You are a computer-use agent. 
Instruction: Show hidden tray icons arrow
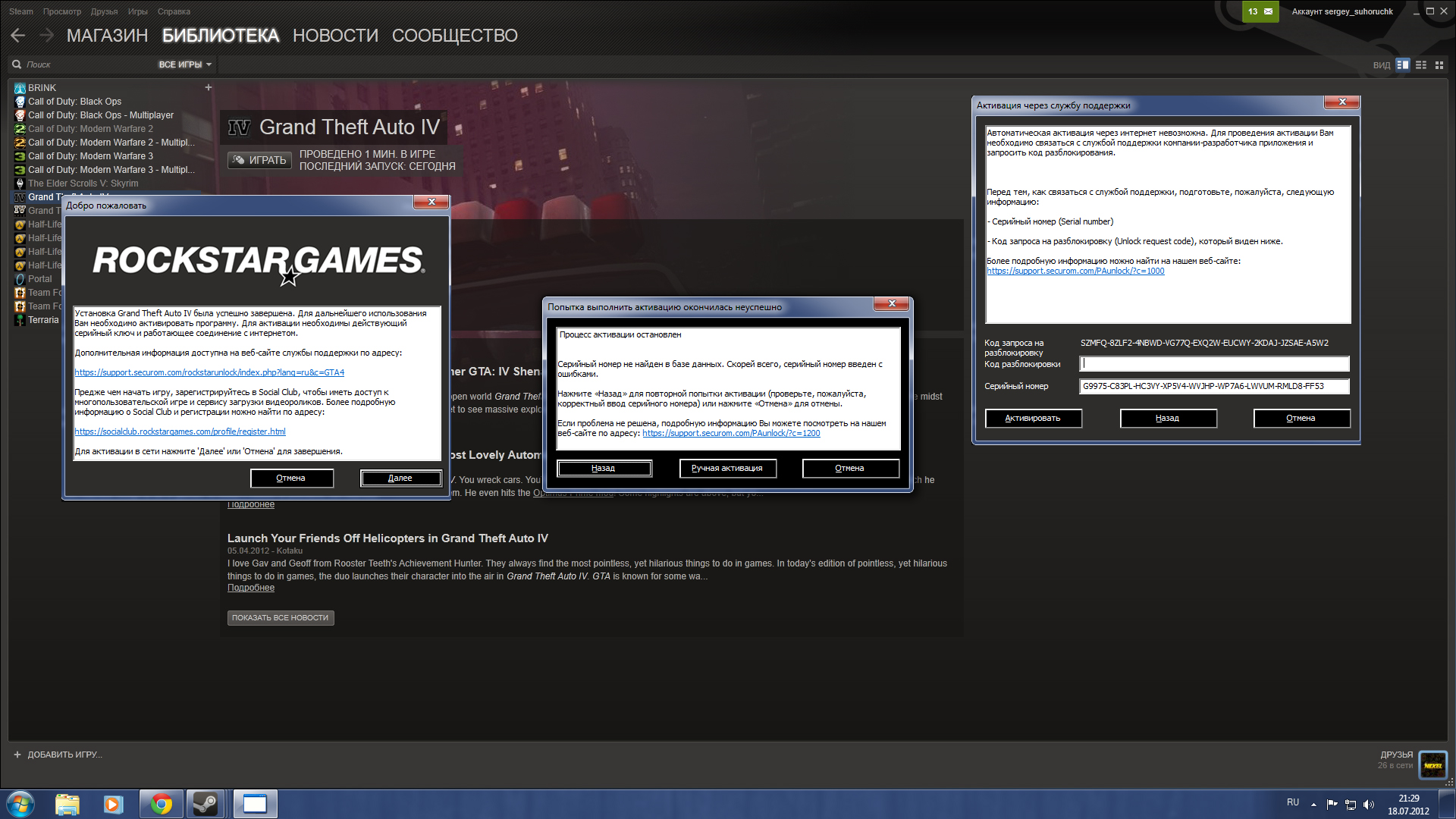click(1313, 804)
